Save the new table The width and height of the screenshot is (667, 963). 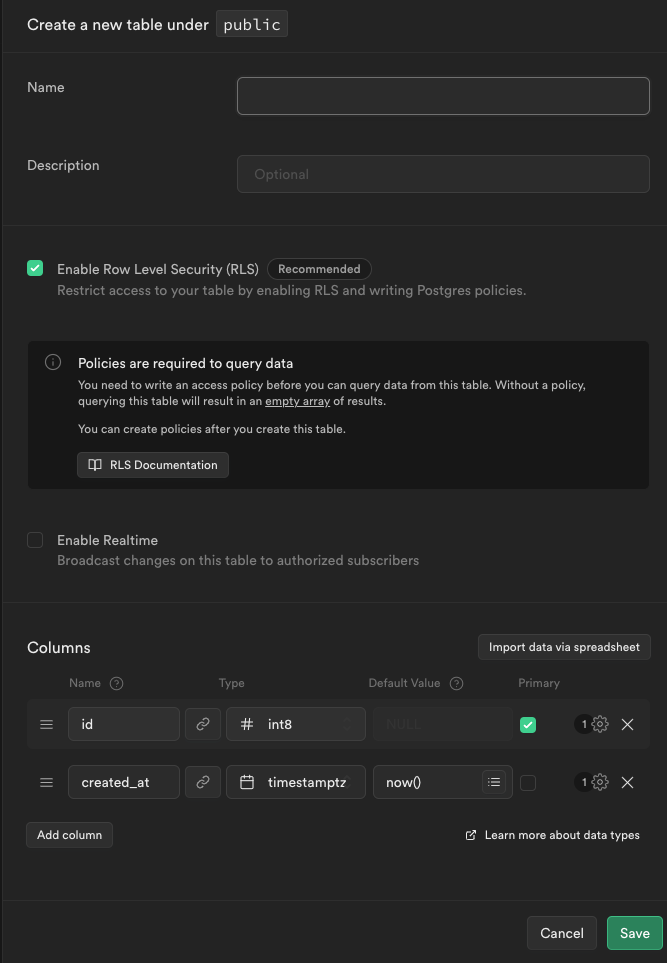[634, 933]
